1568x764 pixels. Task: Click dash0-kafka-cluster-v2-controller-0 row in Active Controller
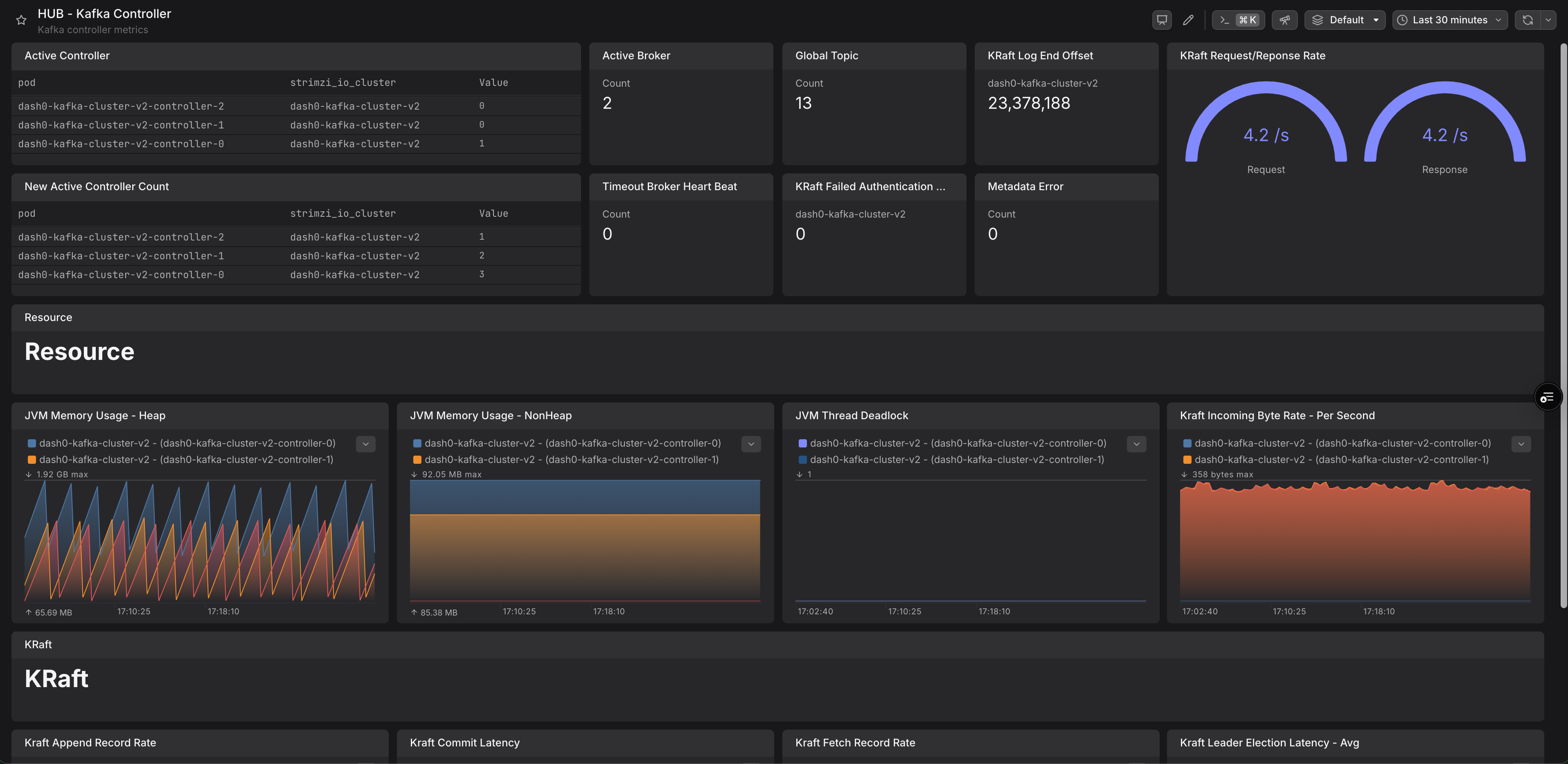click(x=121, y=144)
